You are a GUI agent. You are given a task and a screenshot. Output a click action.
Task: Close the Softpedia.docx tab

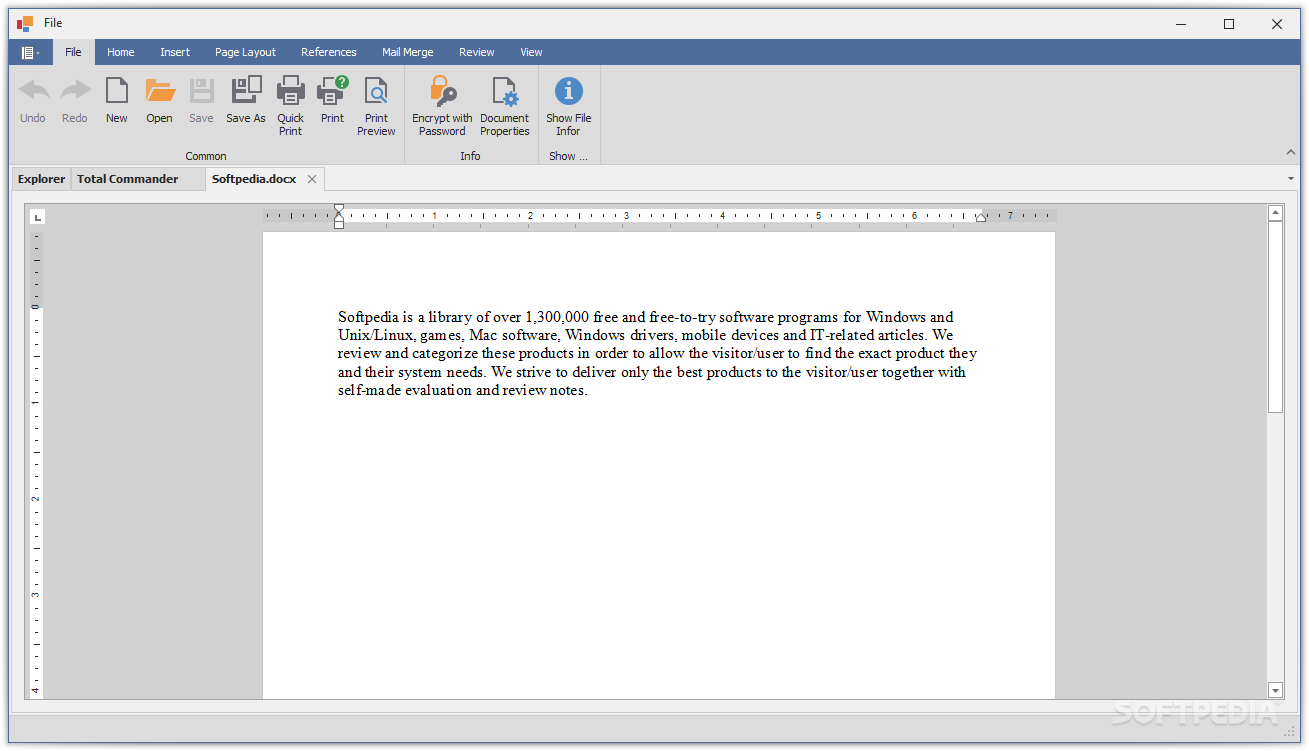coord(312,179)
